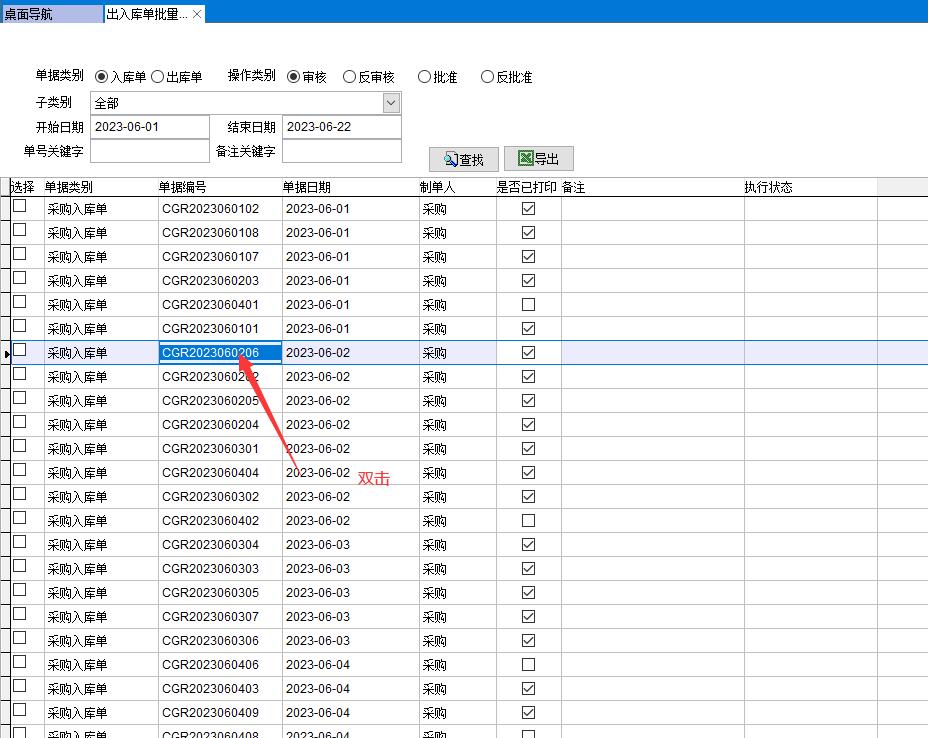Open the 出入库单批量 tab
928x738 pixels.
pos(146,14)
